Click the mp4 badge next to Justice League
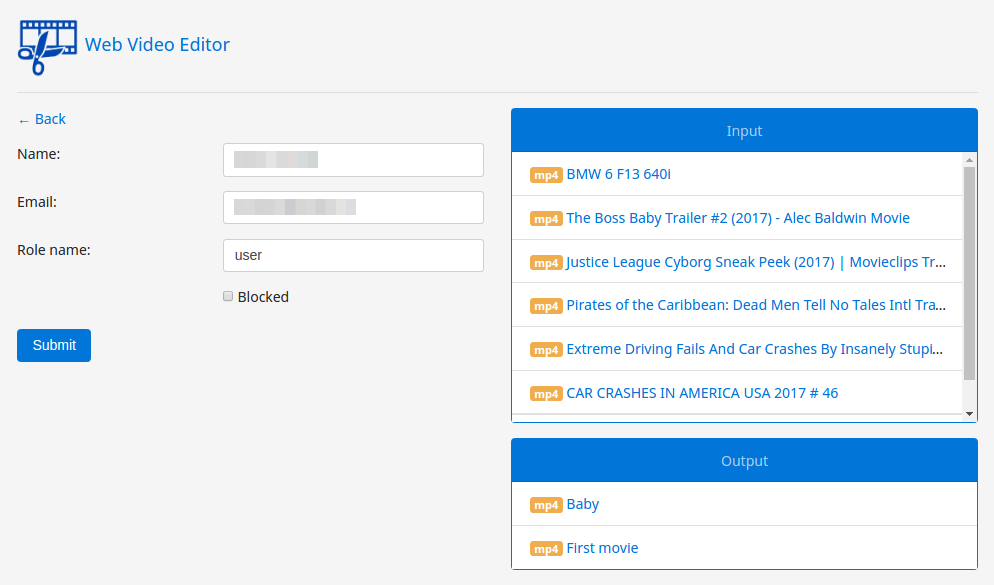The image size is (994, 585). pos(546,263)
